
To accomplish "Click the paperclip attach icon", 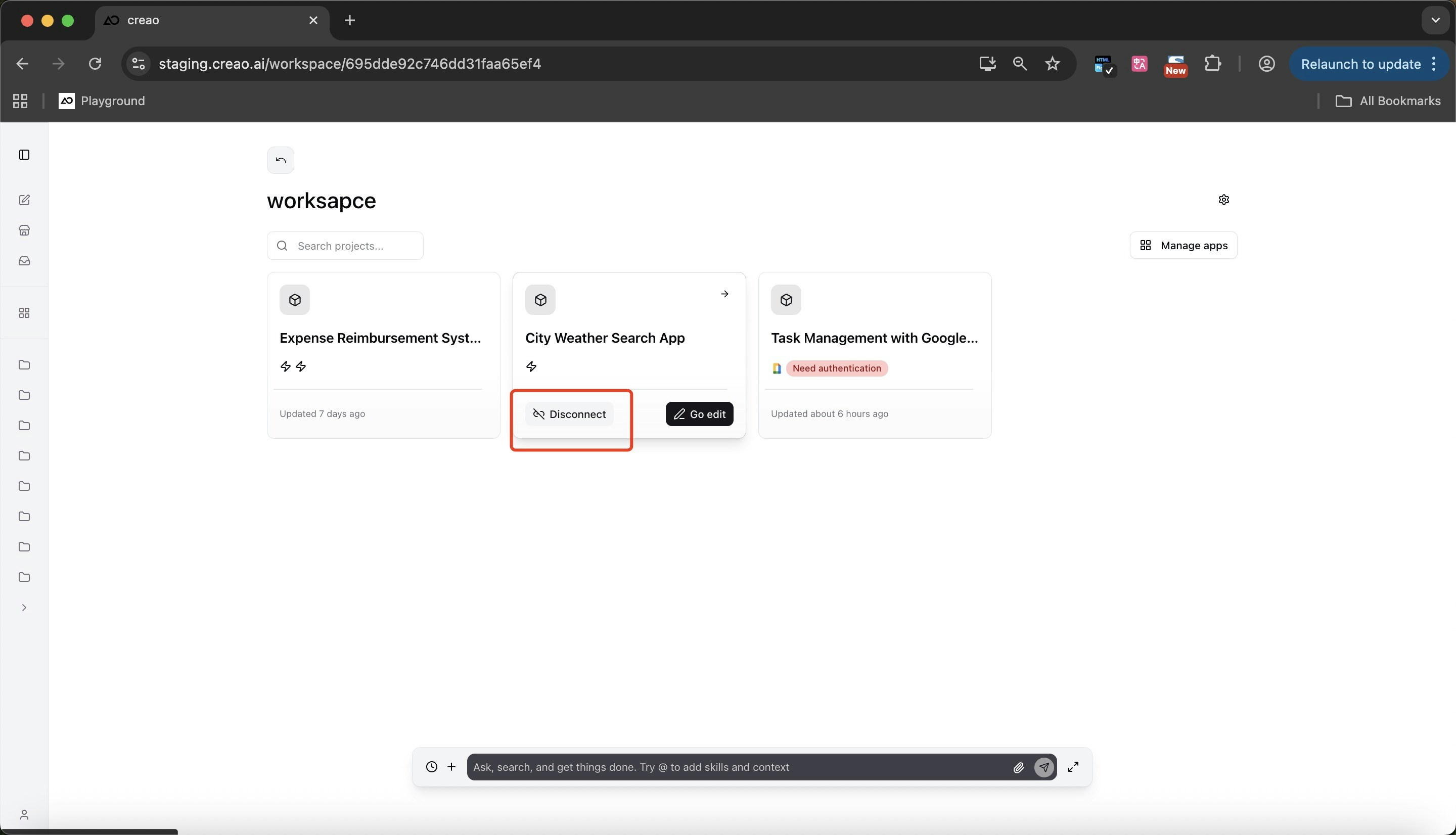I will (1018, 767).
